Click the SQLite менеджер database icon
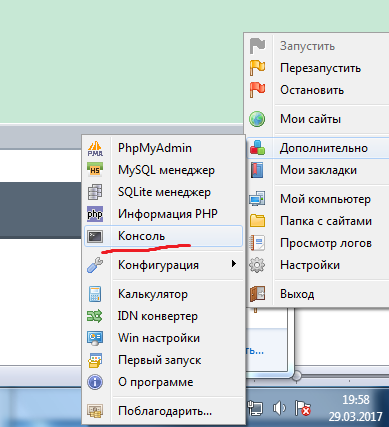Viewport: 389px width, 427px height. pos(95,192)
